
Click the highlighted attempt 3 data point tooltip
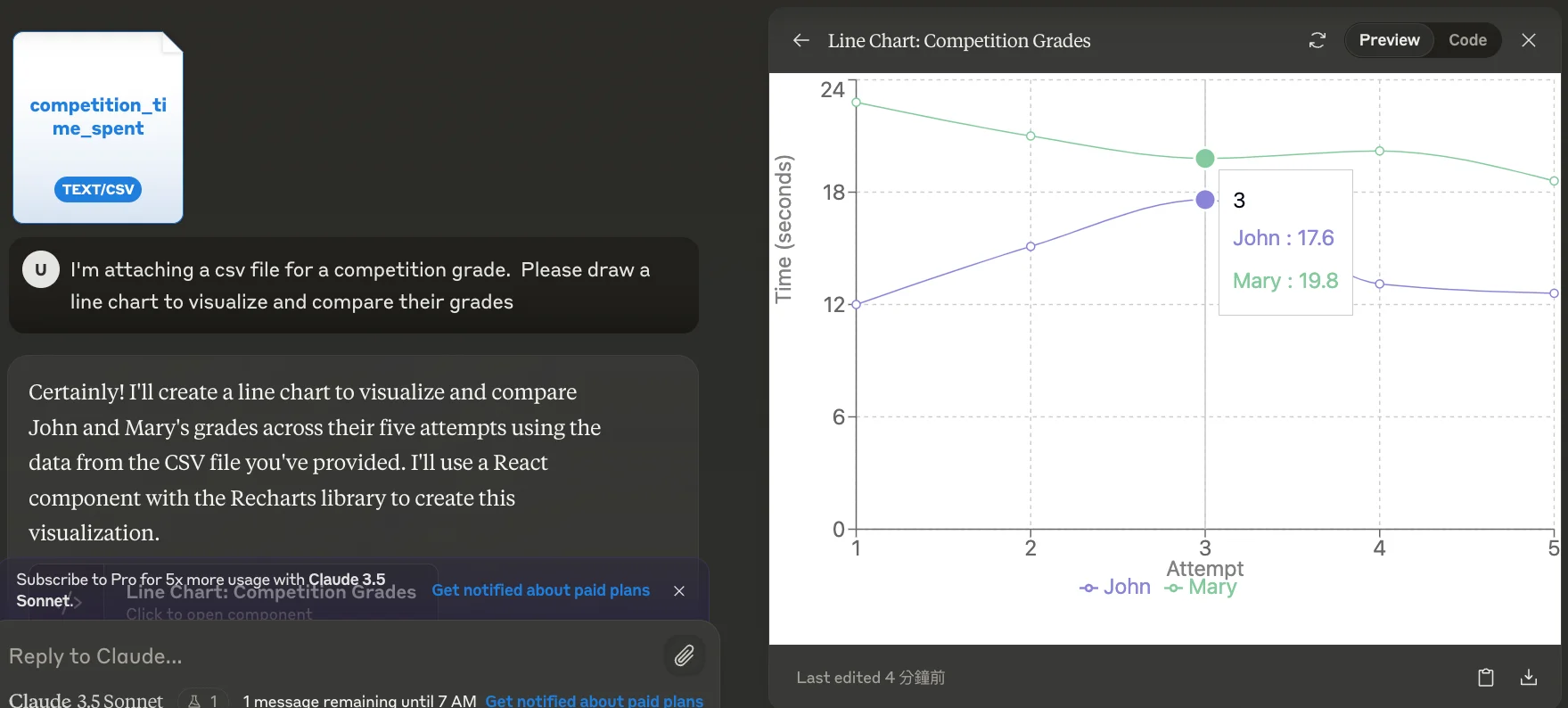1285,241
